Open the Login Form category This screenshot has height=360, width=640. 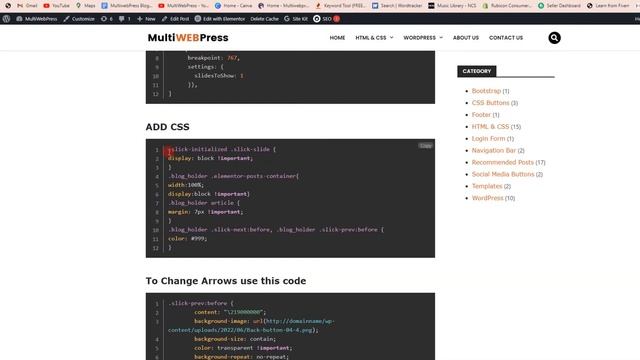[488, 138]
